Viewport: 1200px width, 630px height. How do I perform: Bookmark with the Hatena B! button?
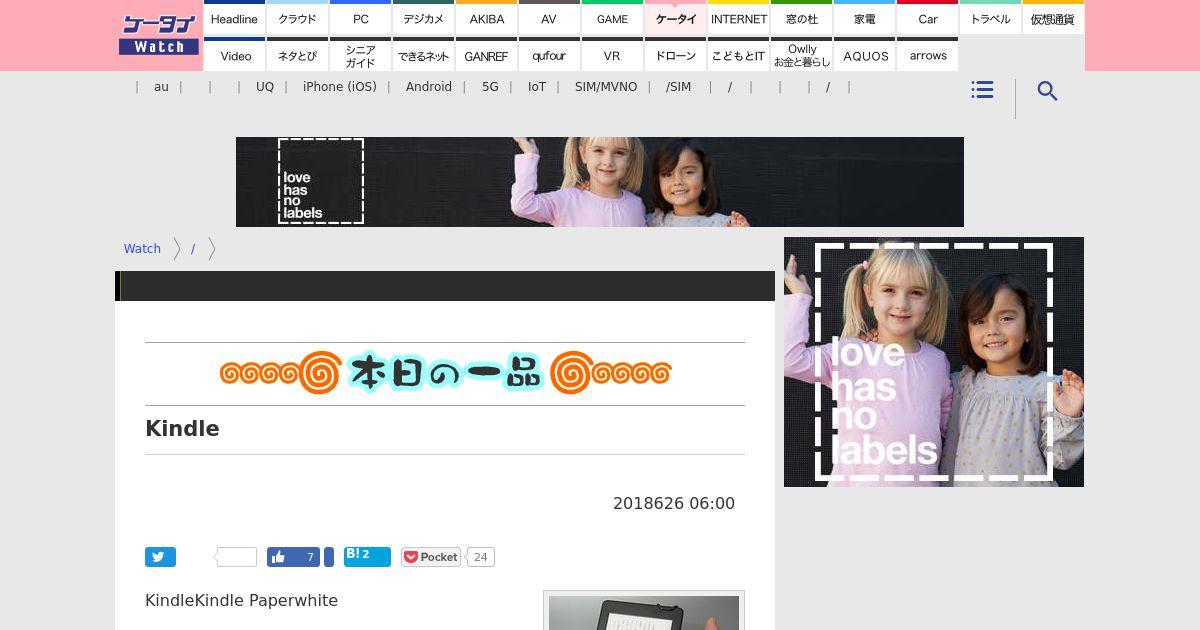pos(367,557)
